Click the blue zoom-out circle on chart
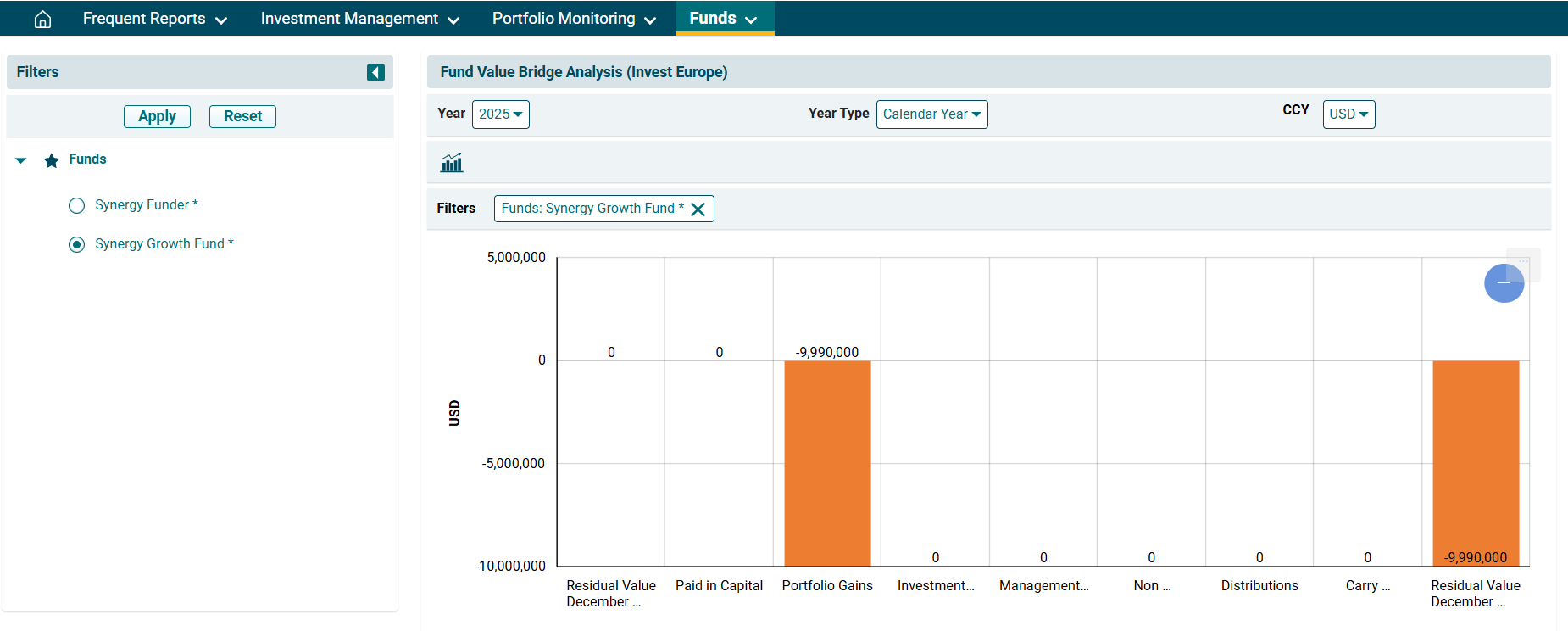This screenshot has width=1568, height=631. coord(1504,282)
